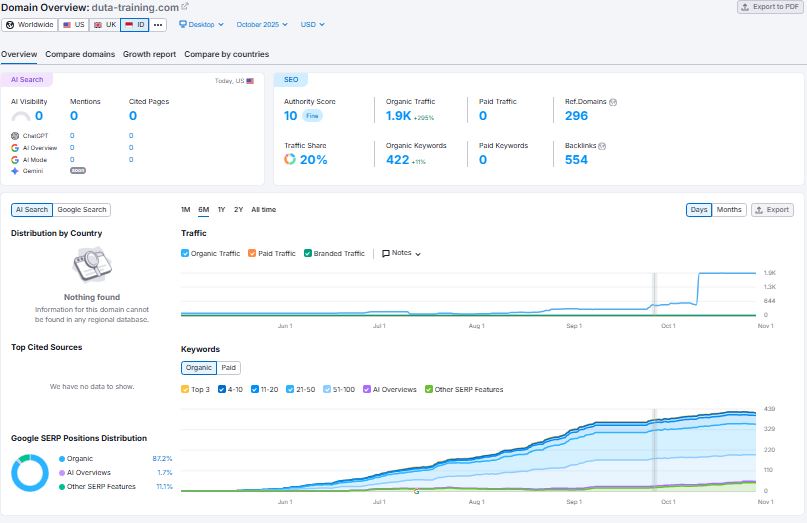The width and height of the screenshot is (807, 523).
Task: Open the Growth report tab
Action: click(149, 54)
